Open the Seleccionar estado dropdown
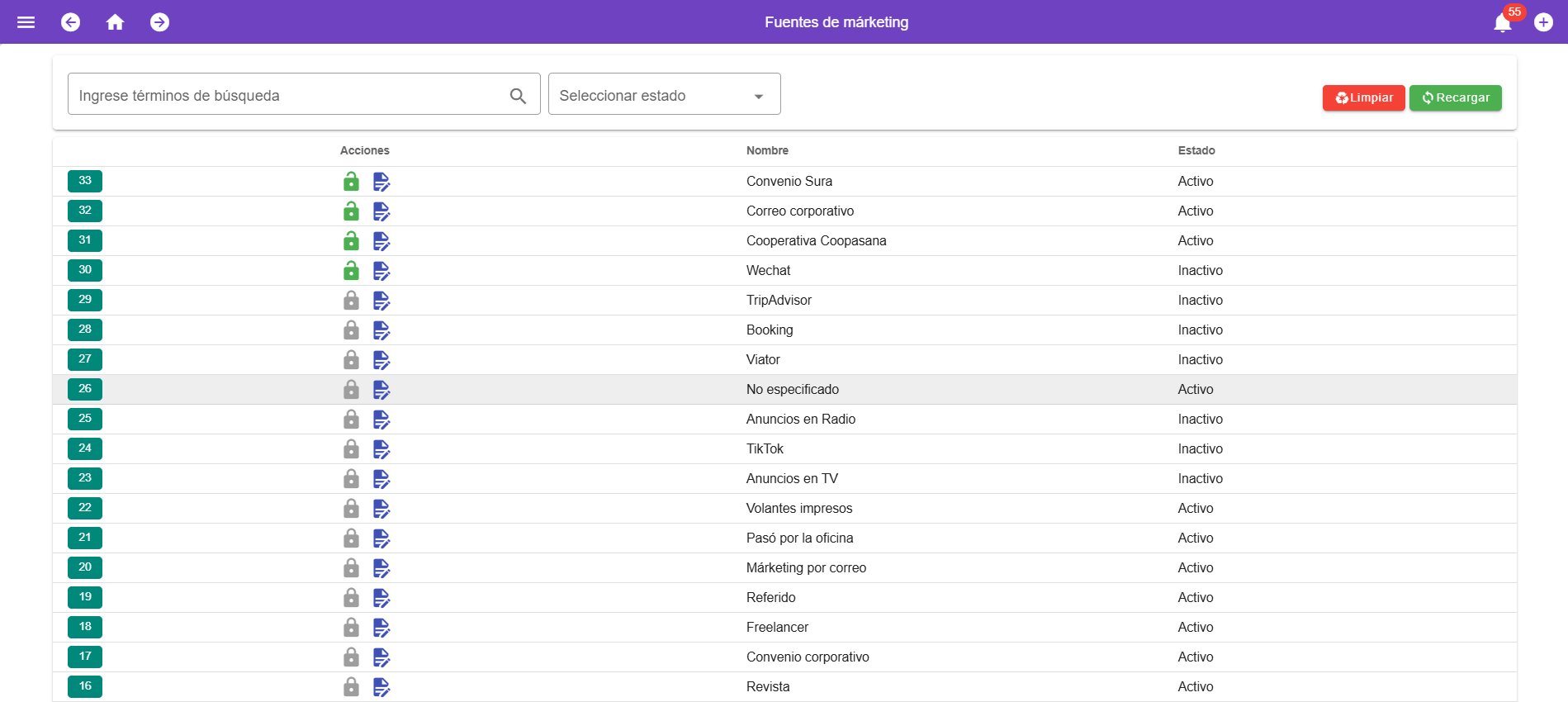1568x702 pixels. tap(664, 96)
